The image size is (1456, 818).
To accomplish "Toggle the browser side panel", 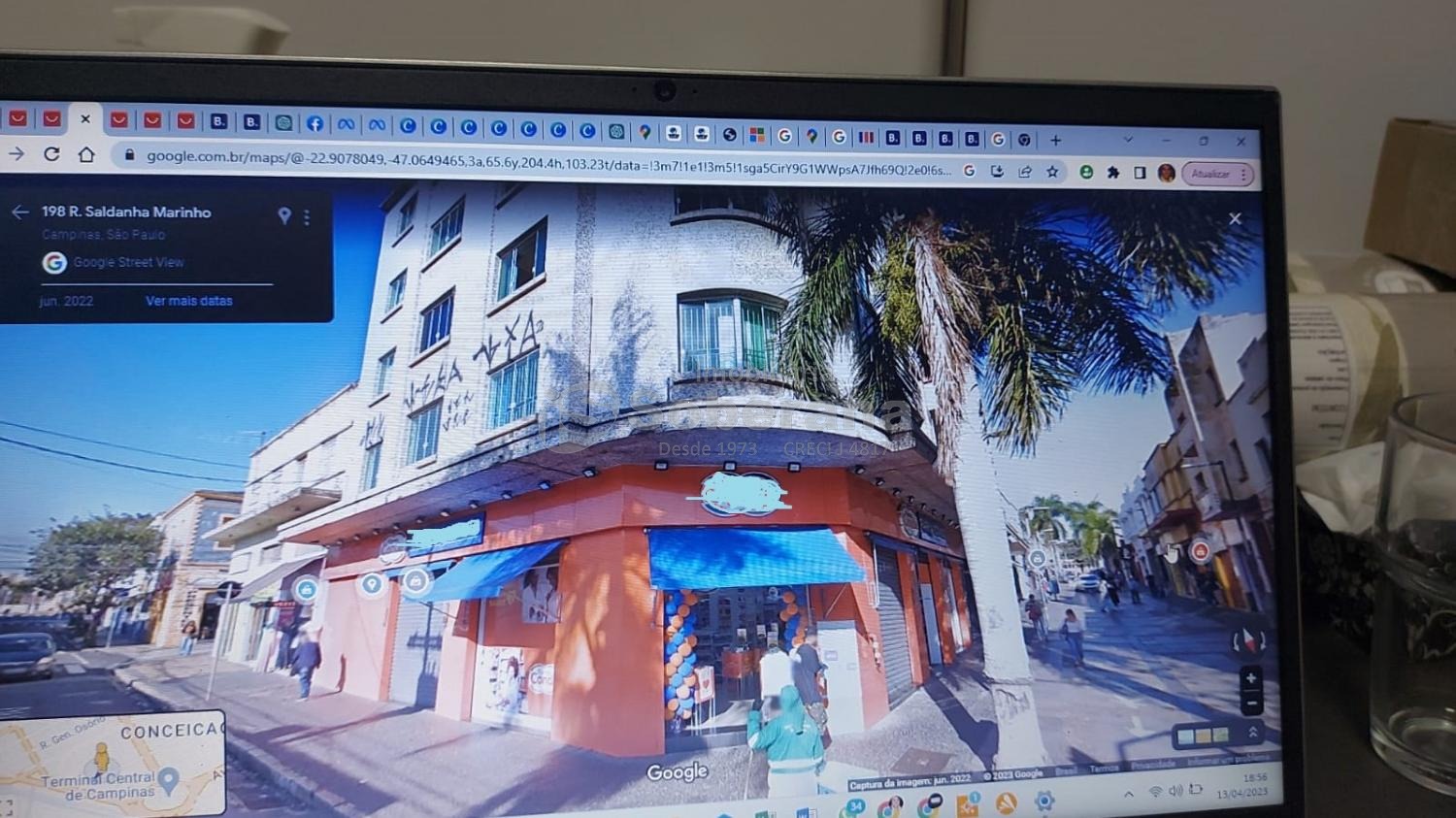I will pyautogui.click(x=1140, y=173).
